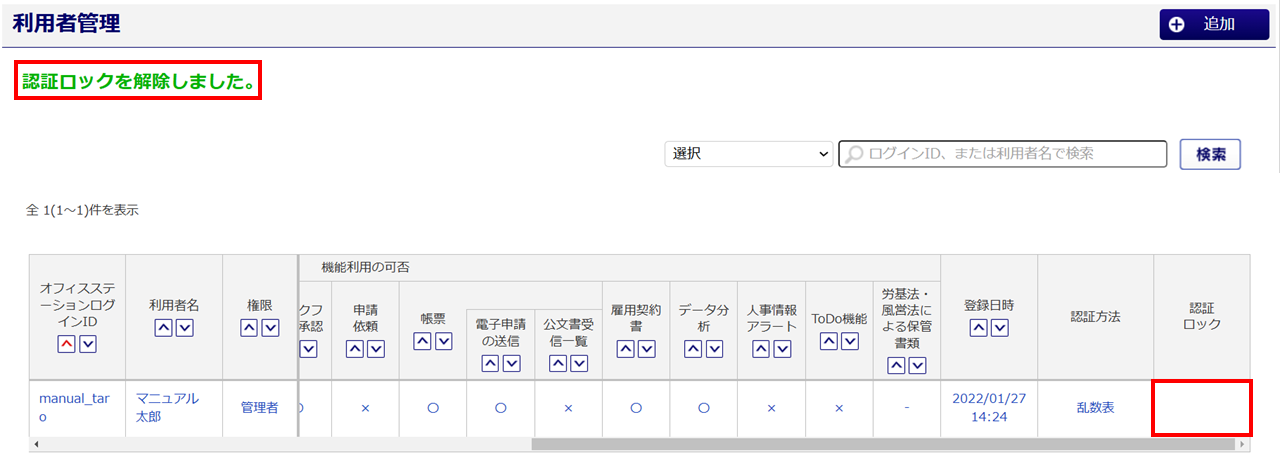
Task: Open the 選択 filter dropdown
Action: pos(748,154)
